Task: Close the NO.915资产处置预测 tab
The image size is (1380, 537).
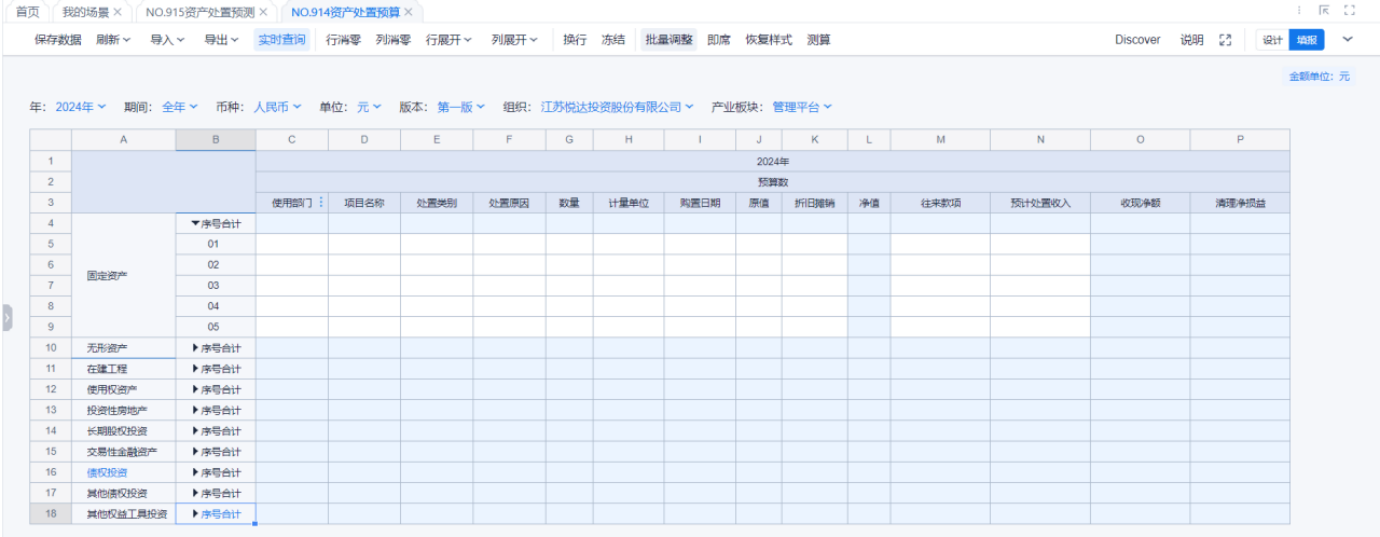Action: pyautogui.click(x=263, y=12)
